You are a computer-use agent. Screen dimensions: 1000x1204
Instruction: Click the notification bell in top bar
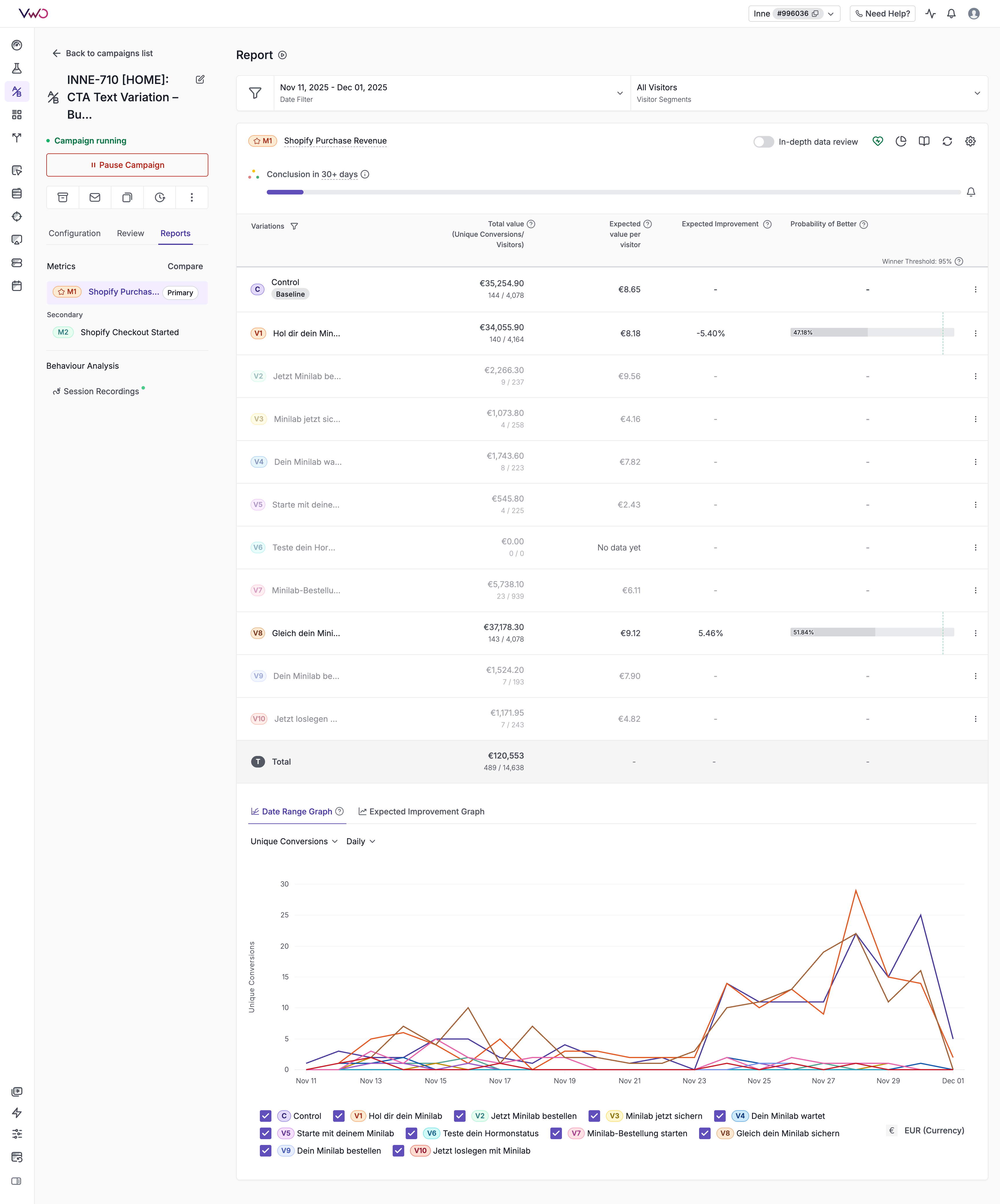[x=951, y=14]
